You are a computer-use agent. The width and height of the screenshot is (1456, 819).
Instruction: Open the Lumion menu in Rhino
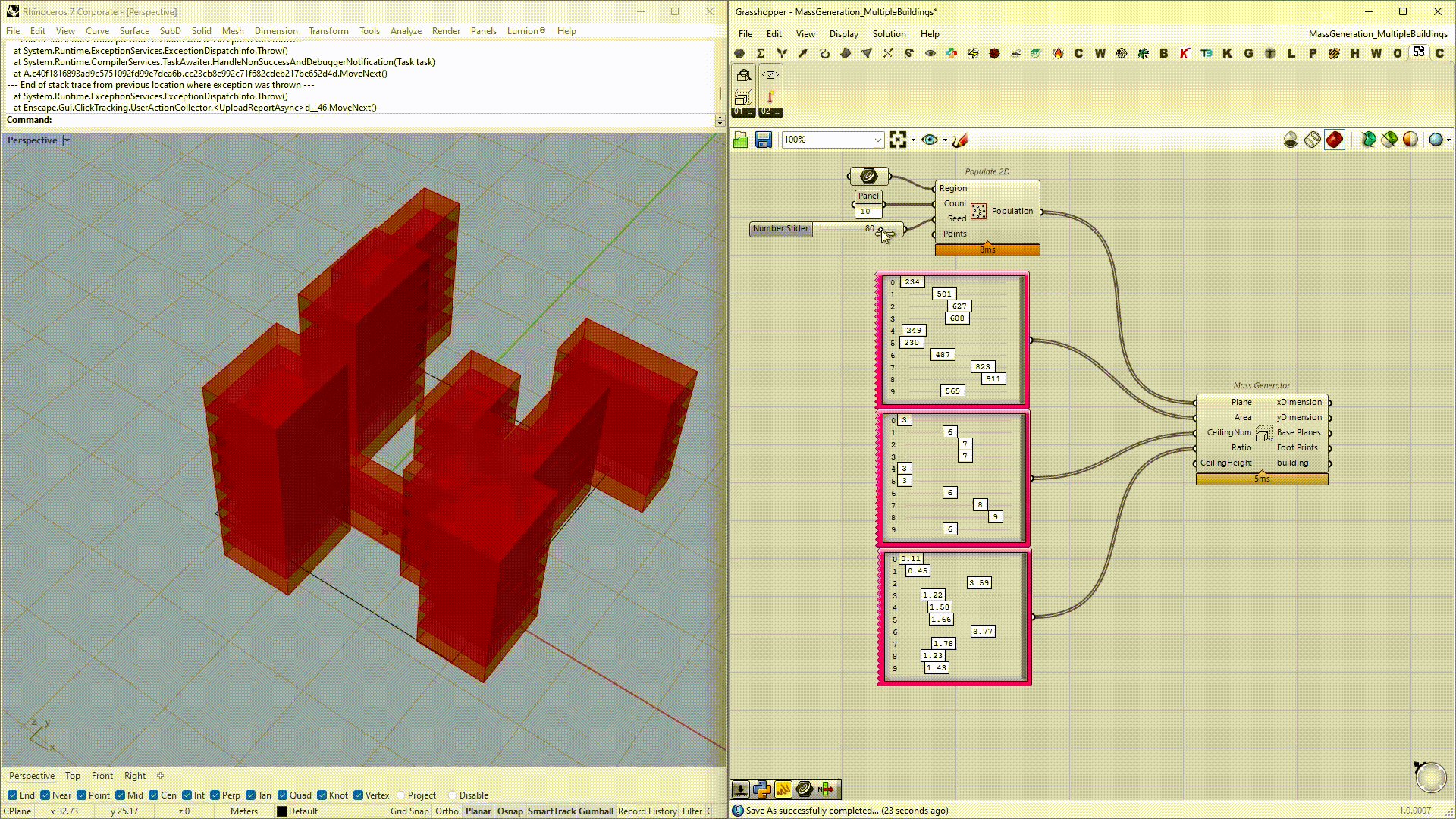click(526, 31)
